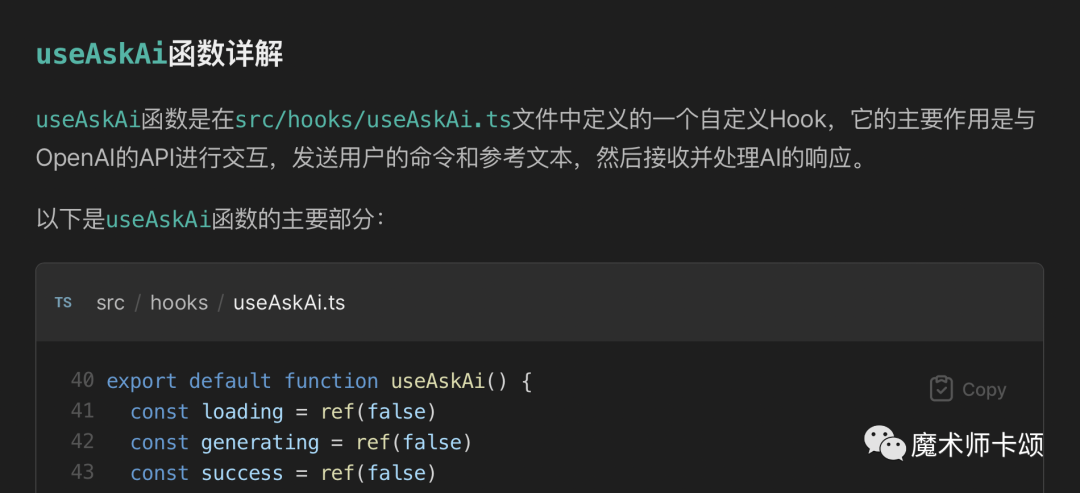Screen dimensions: 1080x493
Task: Click useAskAi at the start of the first paragraph
Action: tap(88, 119)
